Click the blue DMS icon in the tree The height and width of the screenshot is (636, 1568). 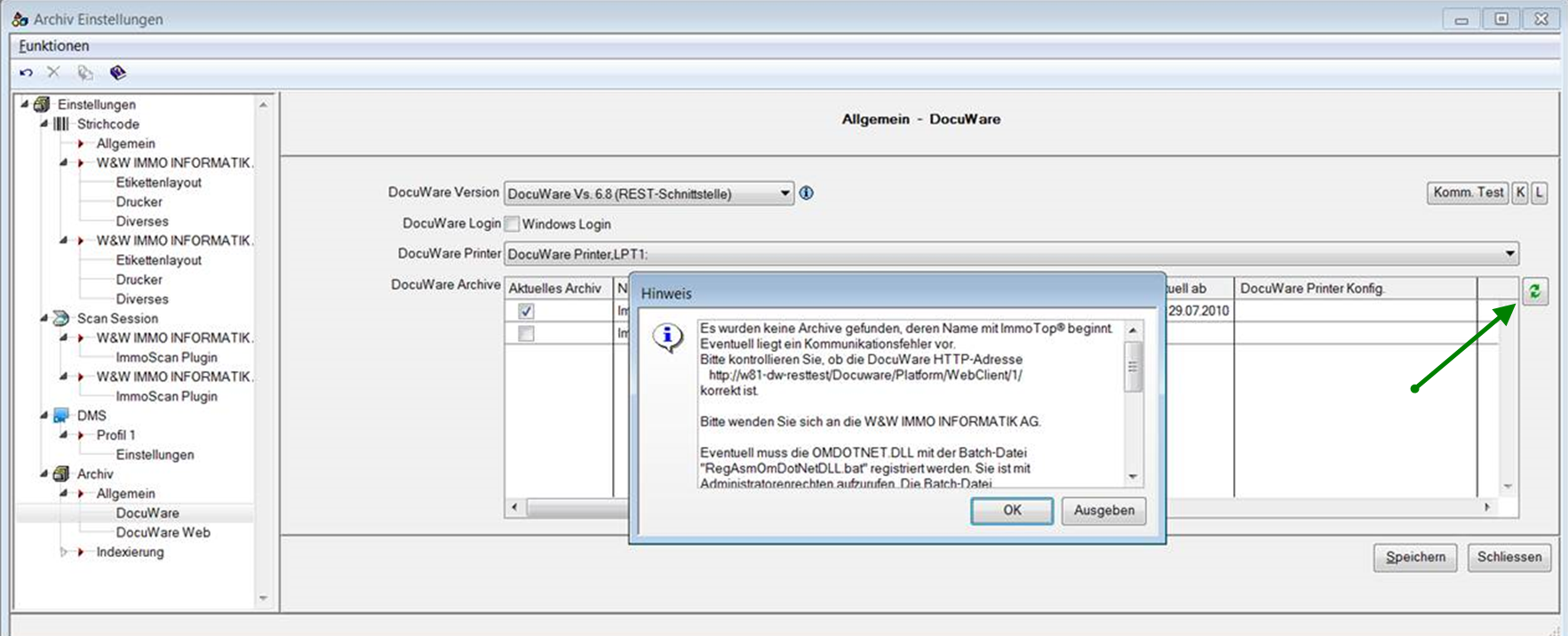coord(61,416)
